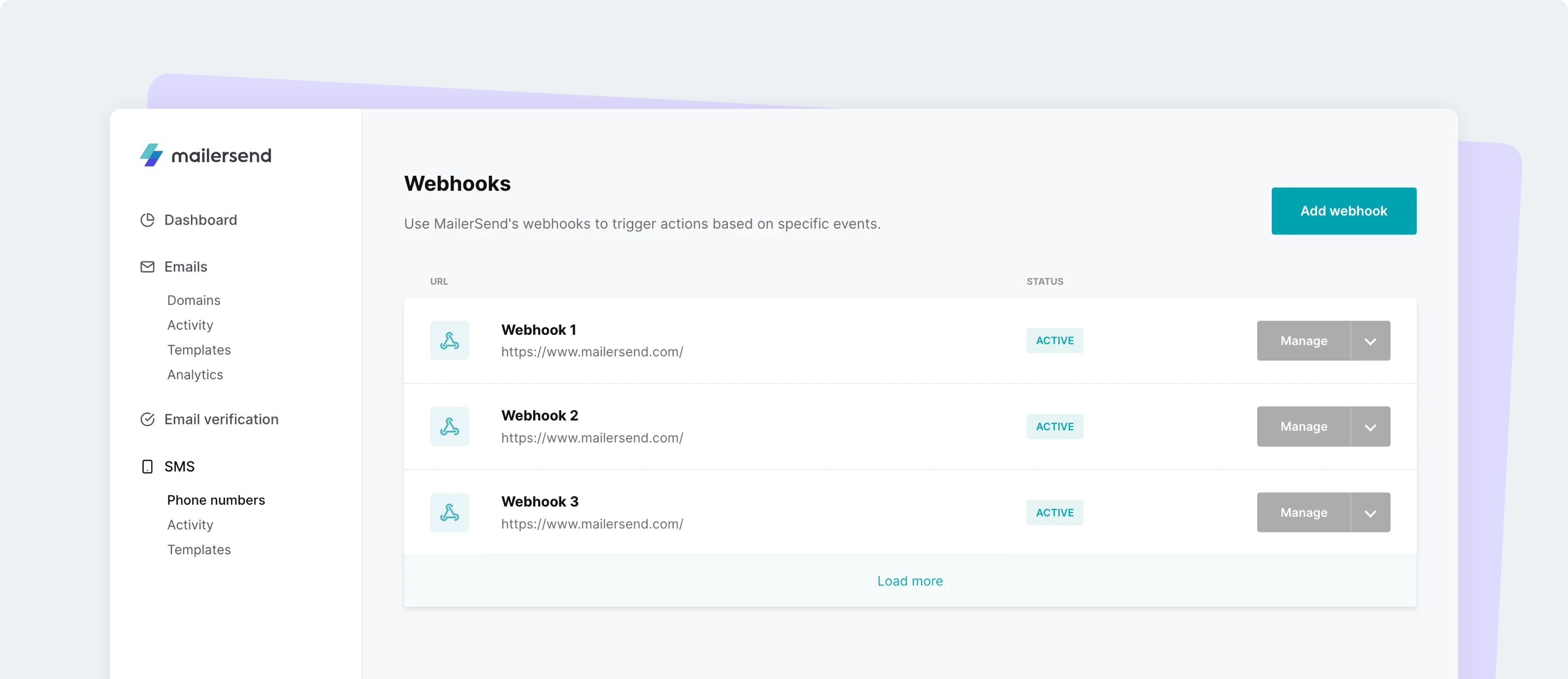
Task: Open the SMS section in sidebar
Action: [180, 466]
